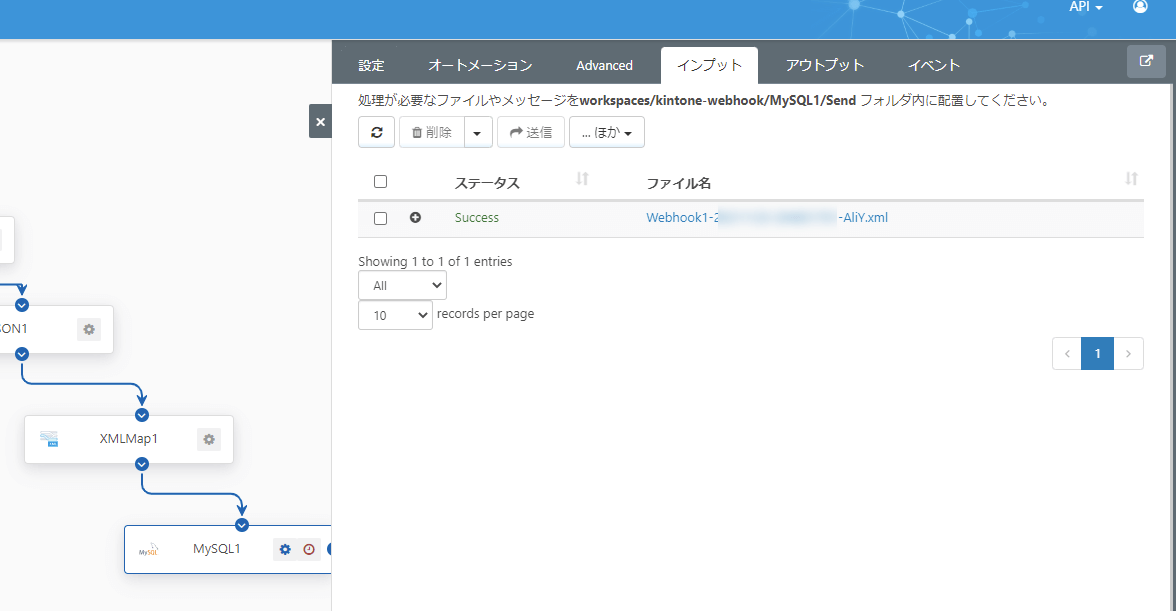This screenshot has width=1176, height=611.
Task: Click the JSON1 connector gear icon
Action: pos(89,329)
